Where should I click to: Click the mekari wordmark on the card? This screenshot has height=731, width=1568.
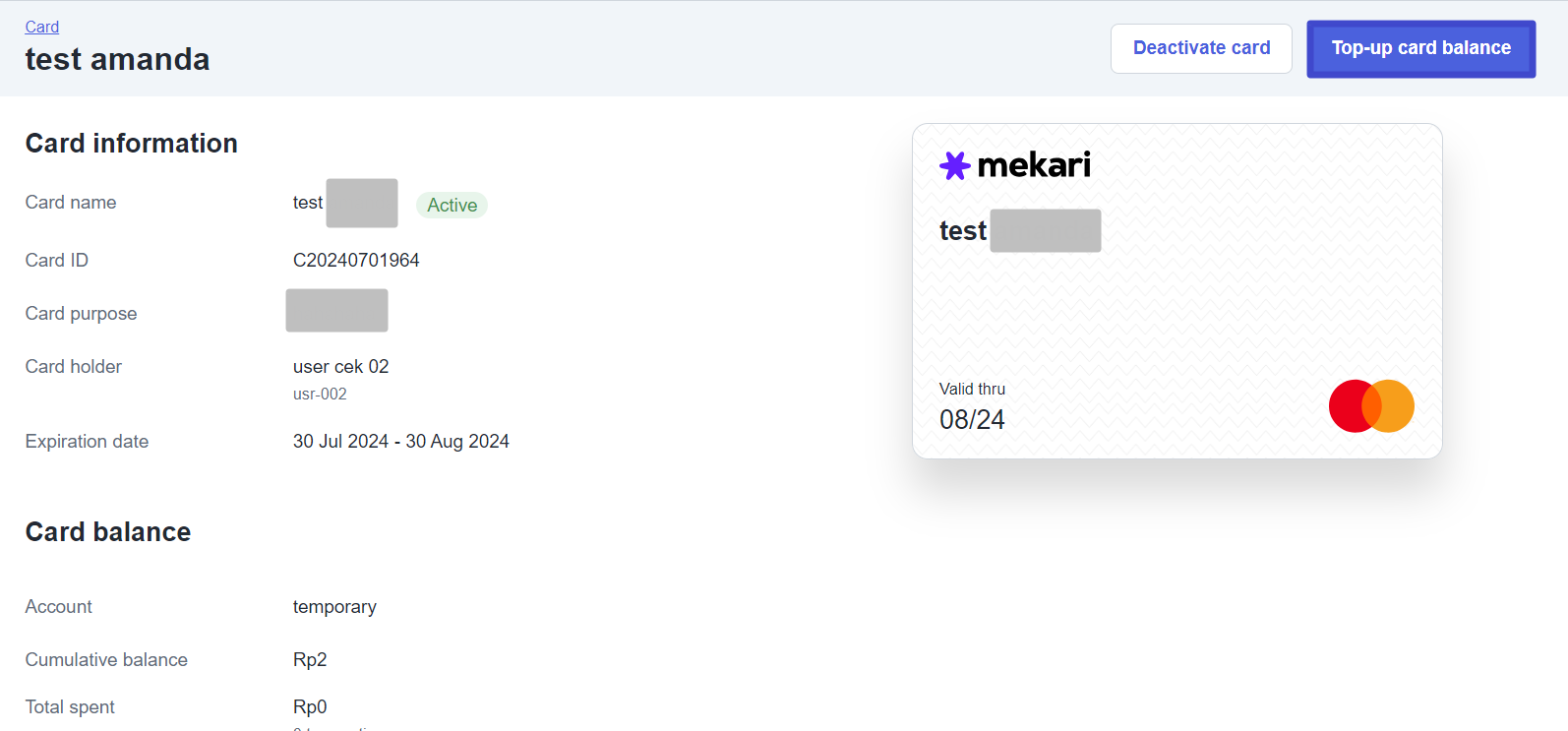[x=1034, y=165]
